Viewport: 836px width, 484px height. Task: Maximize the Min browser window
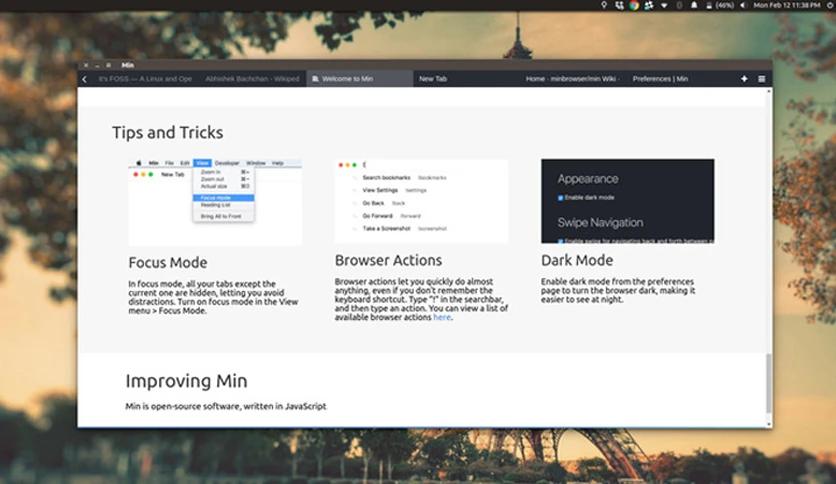[x=108, y=65]
